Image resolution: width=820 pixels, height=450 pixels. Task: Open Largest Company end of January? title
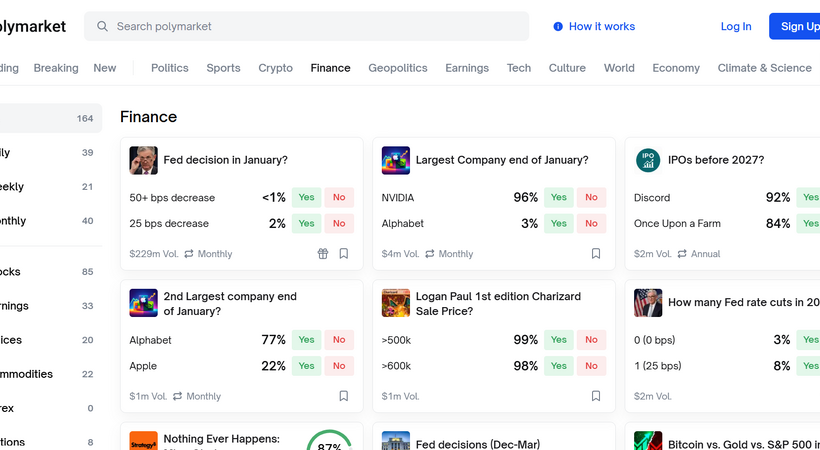(502, 160)
